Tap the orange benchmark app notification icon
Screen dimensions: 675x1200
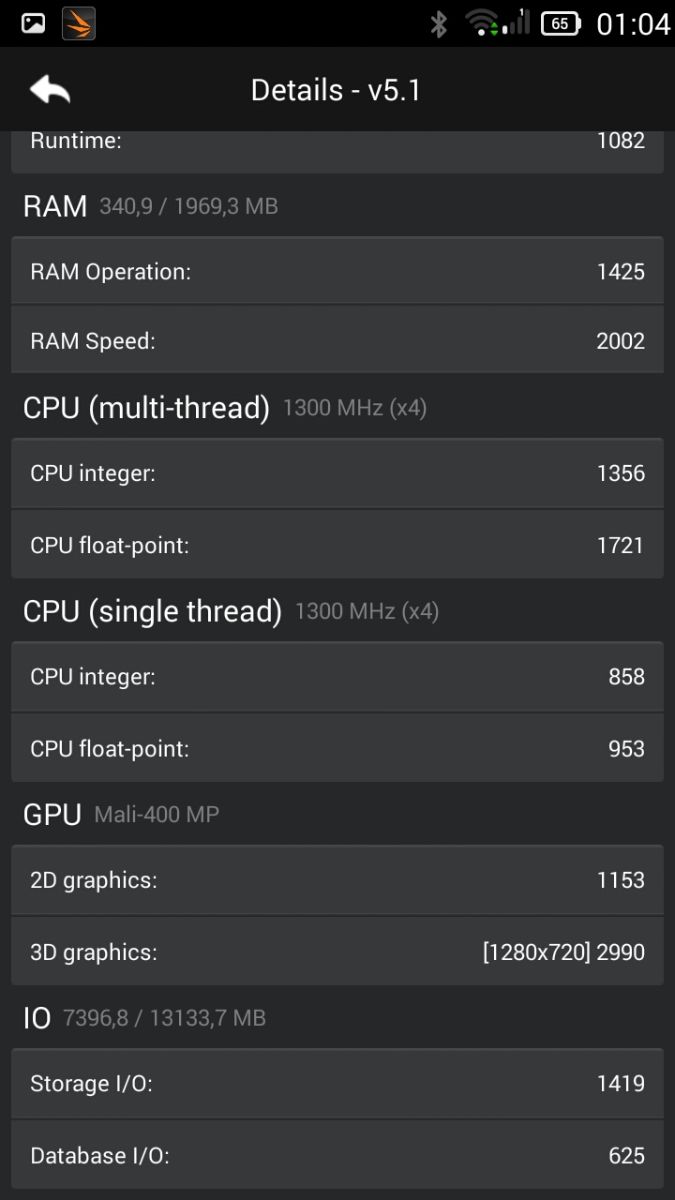point(79,23)
